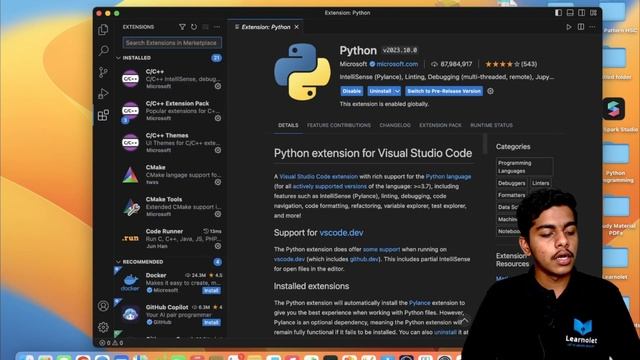
Task: Switch to Pre-Release Version button
Action: pyautogui.click(x=444, y=91)
